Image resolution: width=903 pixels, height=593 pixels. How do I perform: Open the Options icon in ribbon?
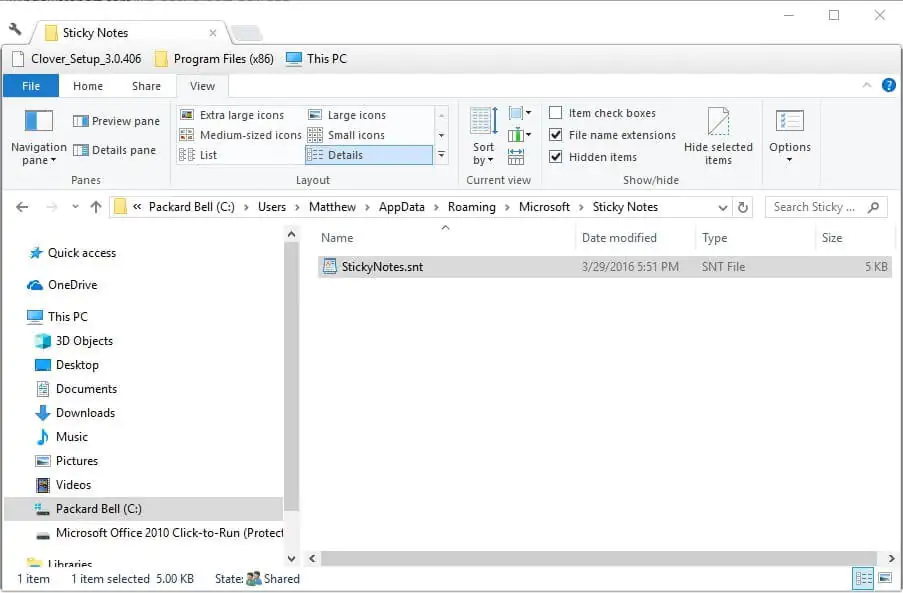(x=789, y=123)
